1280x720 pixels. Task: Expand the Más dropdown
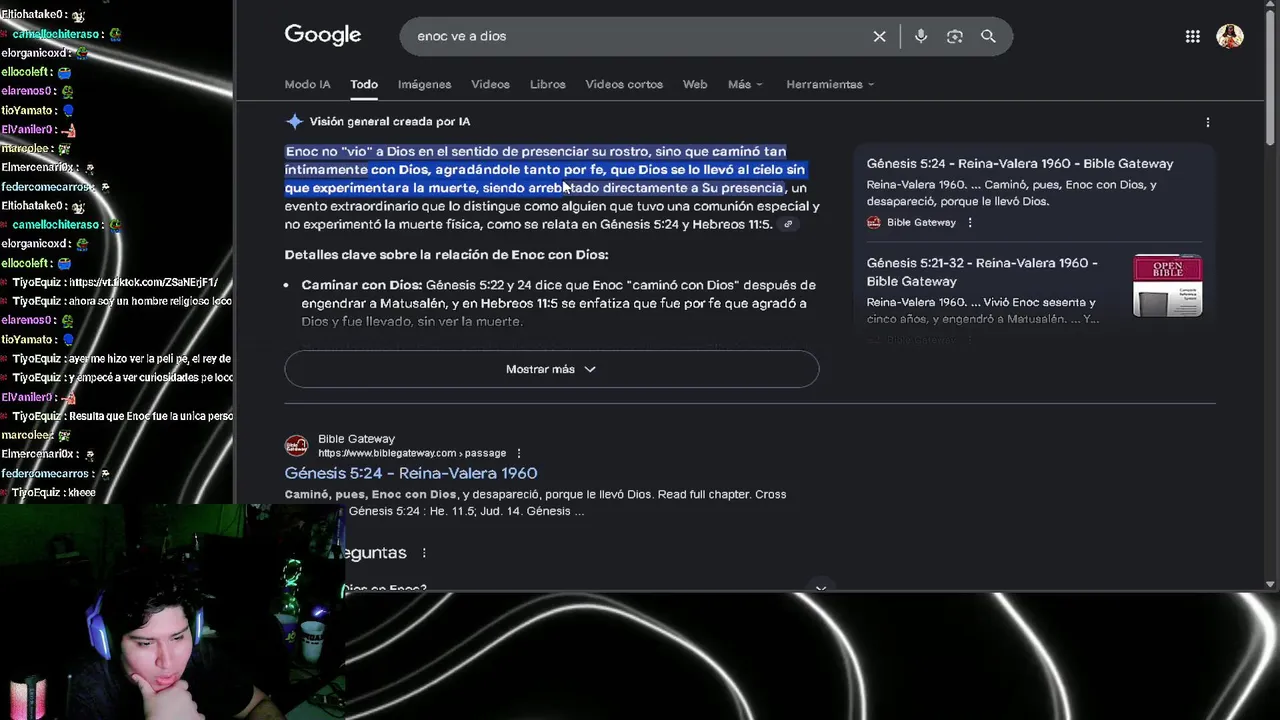pos(745,84)
